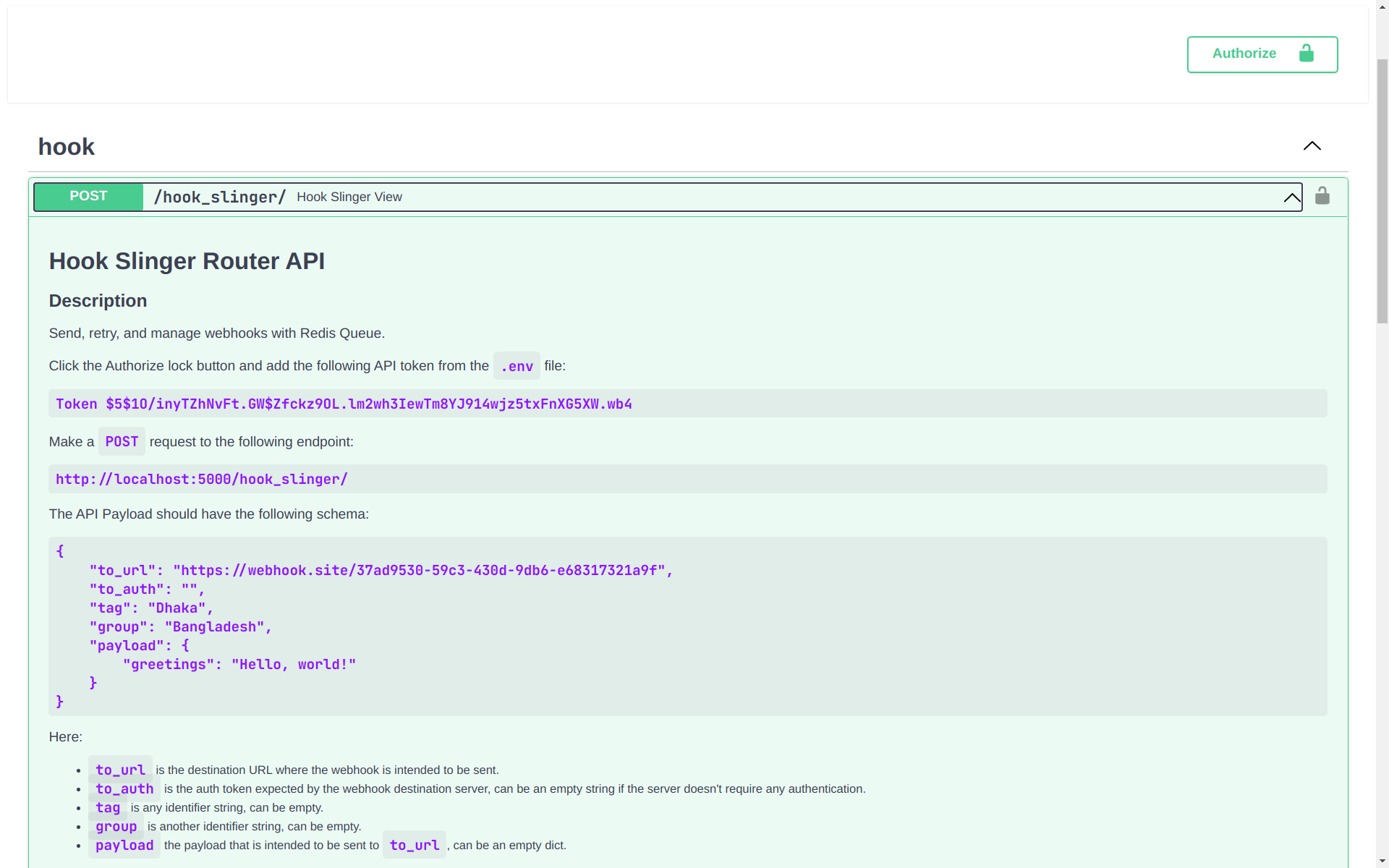
Task: Click the /hook_slinger/ endpoint path
Action: 220,197
